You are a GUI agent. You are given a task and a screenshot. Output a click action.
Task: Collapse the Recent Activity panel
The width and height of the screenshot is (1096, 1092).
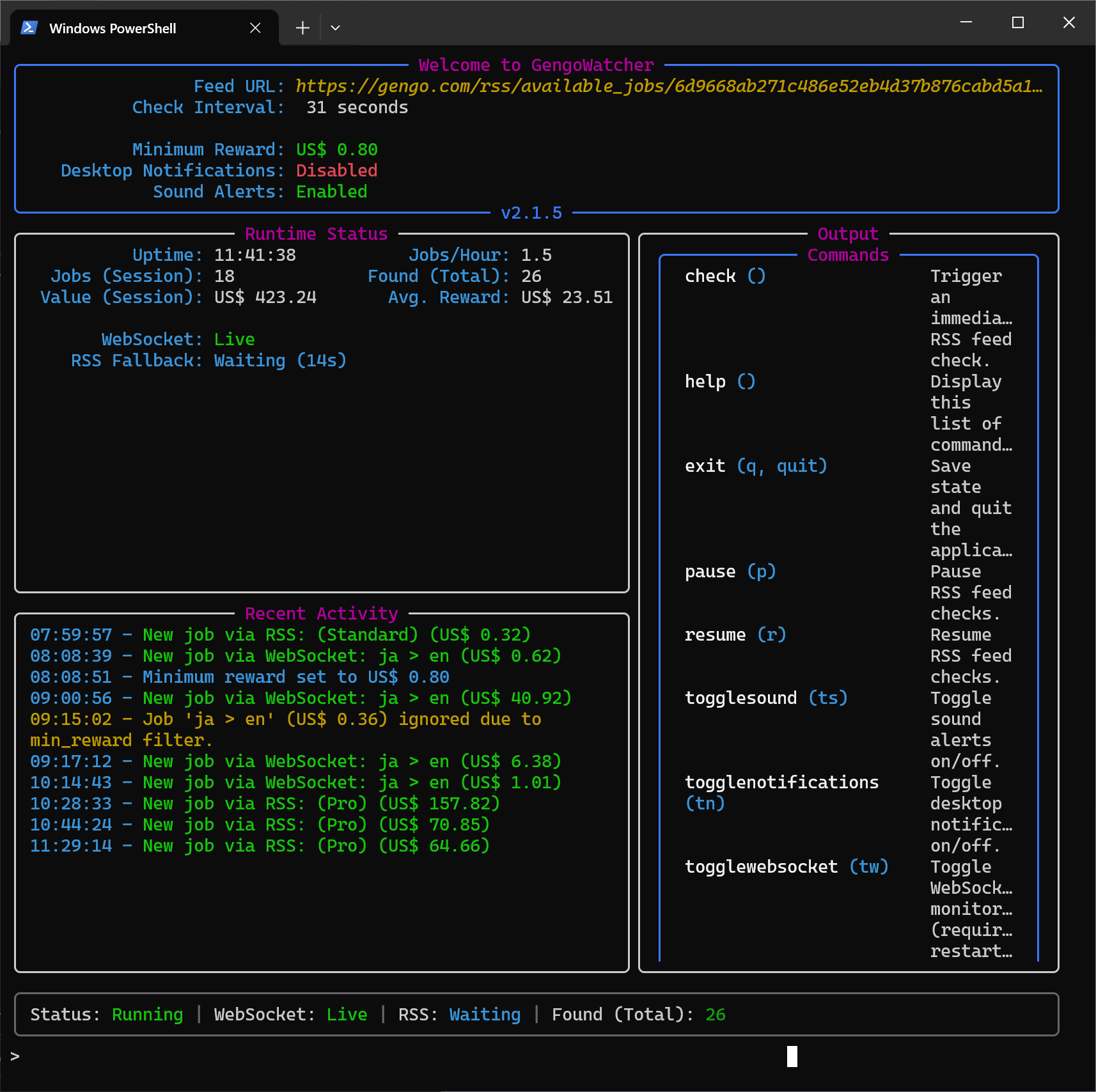[x=321, y=613]
